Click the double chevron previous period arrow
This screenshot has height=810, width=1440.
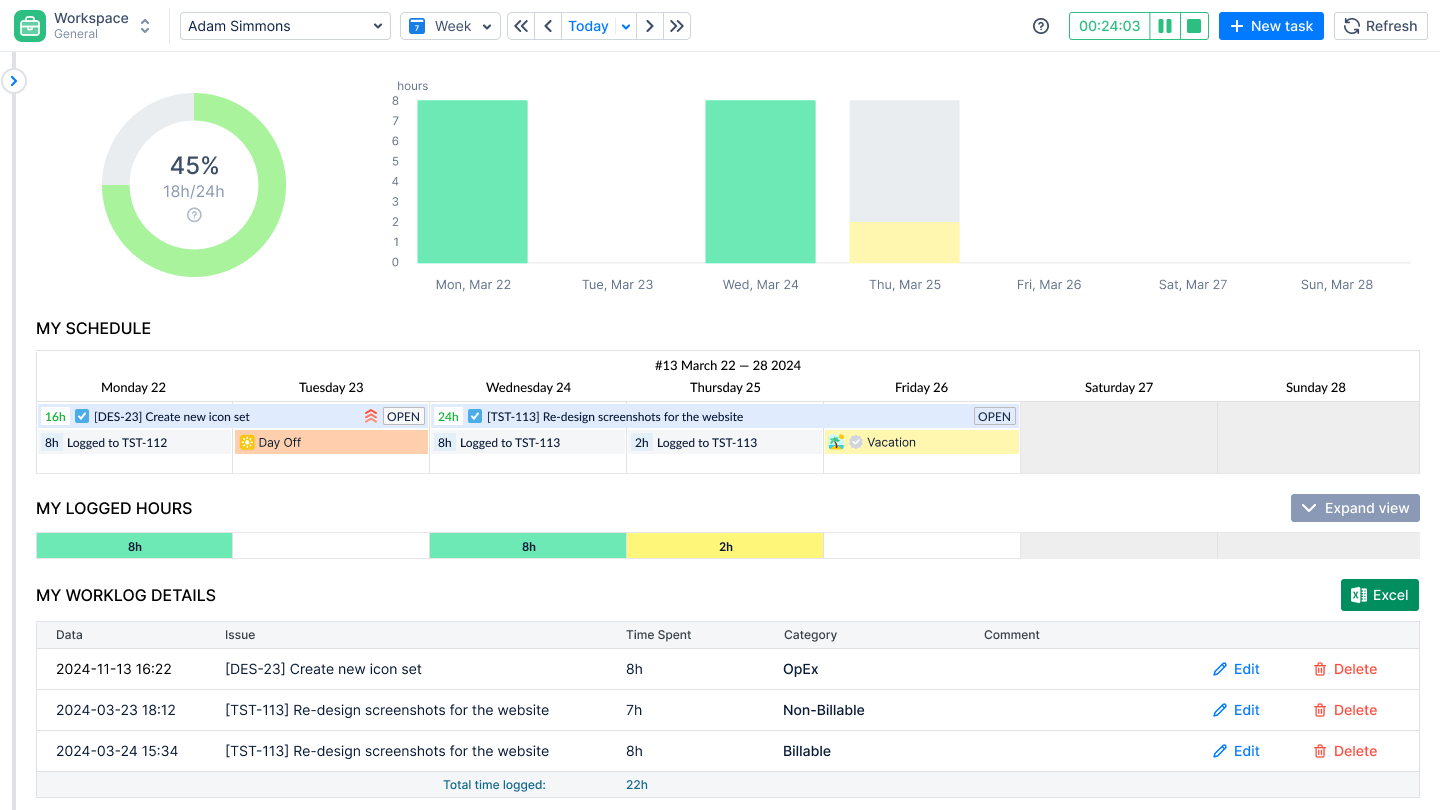point(520,25)
